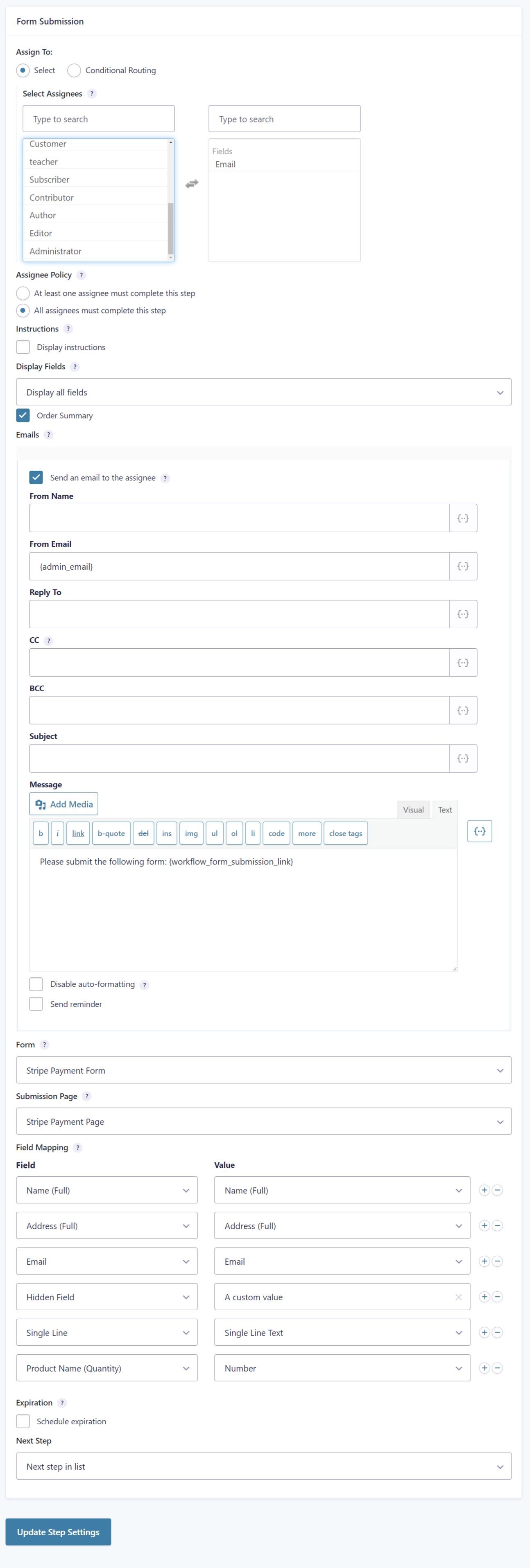
Task: Add a mapping row after Name (Full)
Action: [x=484, y=1190]
